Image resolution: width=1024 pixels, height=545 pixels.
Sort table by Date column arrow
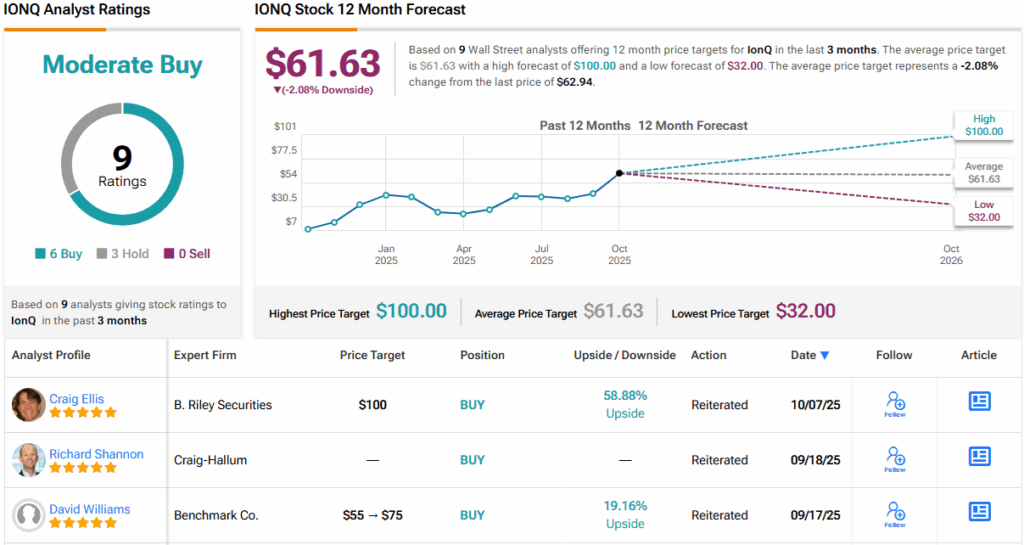tap(825, 355)
